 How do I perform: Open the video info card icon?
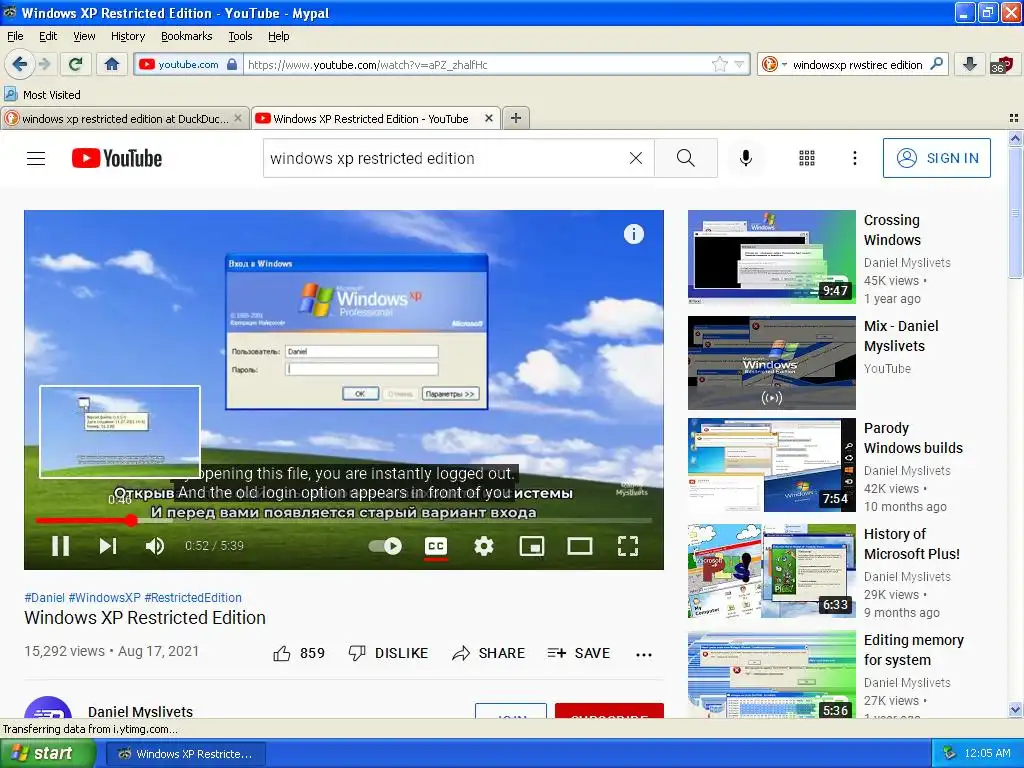pyautogui.click(x=633, y=234)
